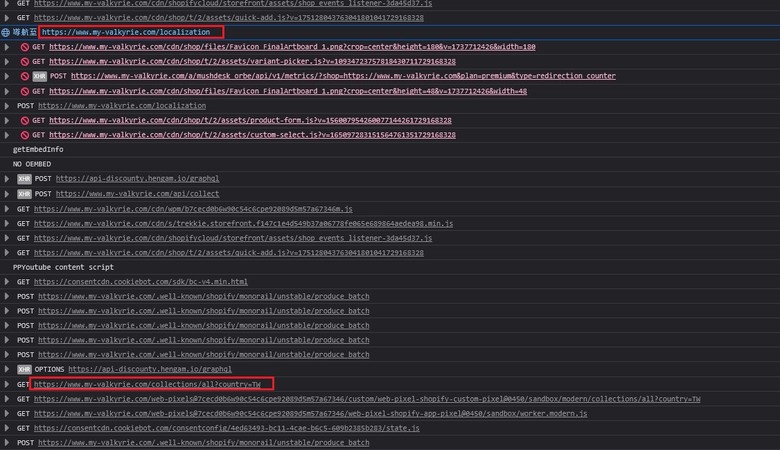Expand the product-form.js GET request
The height and width of the screenshot is (450, 780).
click(x=6, y=120)
